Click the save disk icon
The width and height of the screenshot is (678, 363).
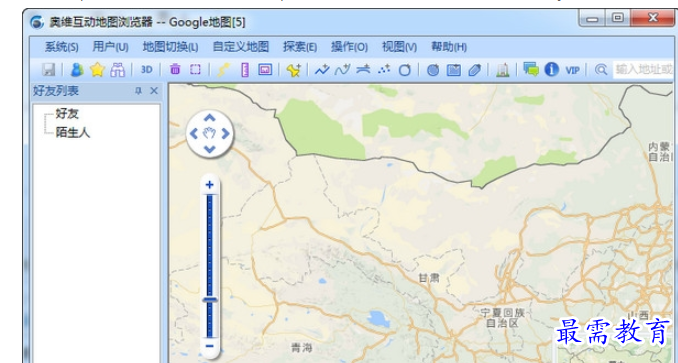click(x=48, y=70)
